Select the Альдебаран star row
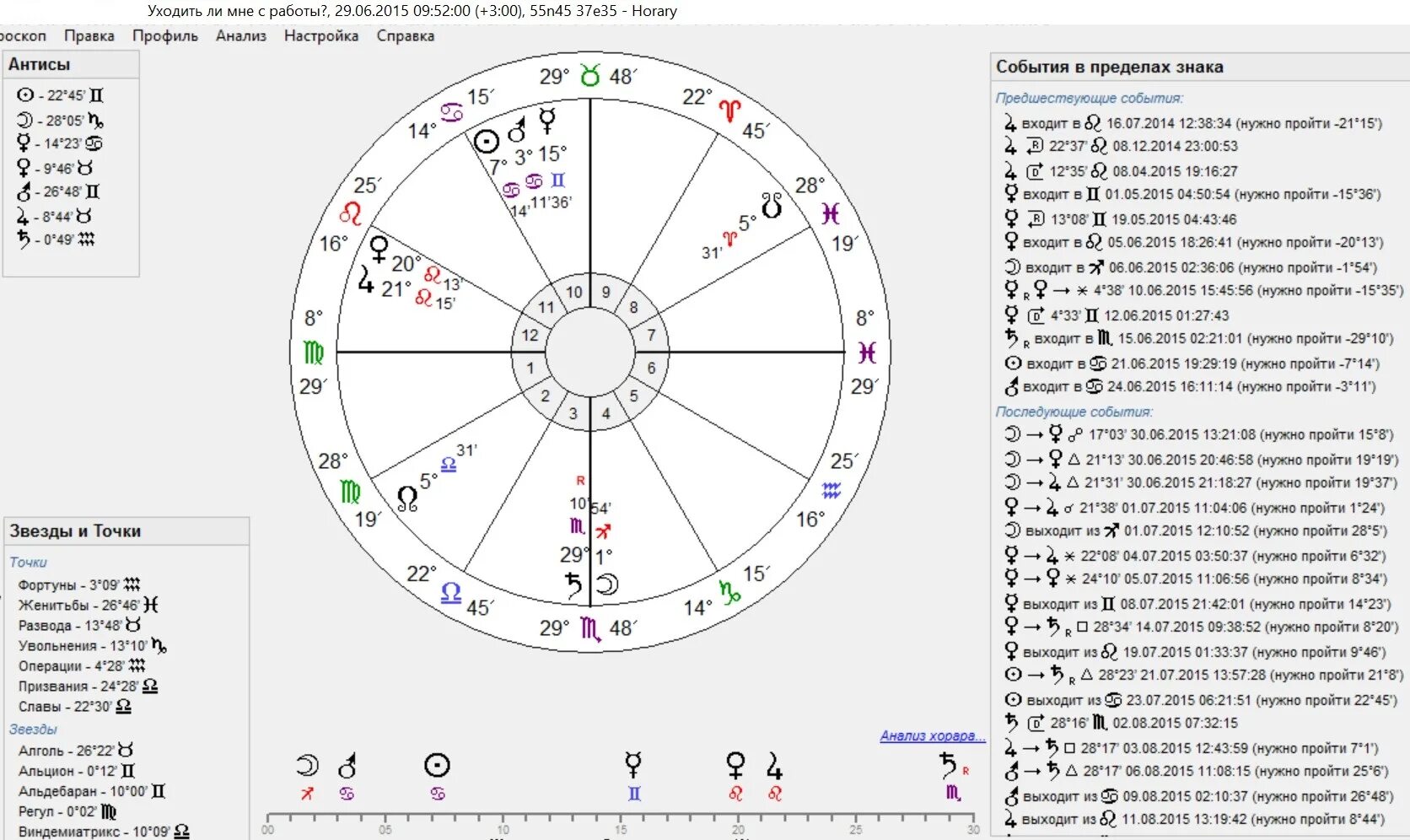The width and height of the screenshot is (1410, 840). pos(92,790)
